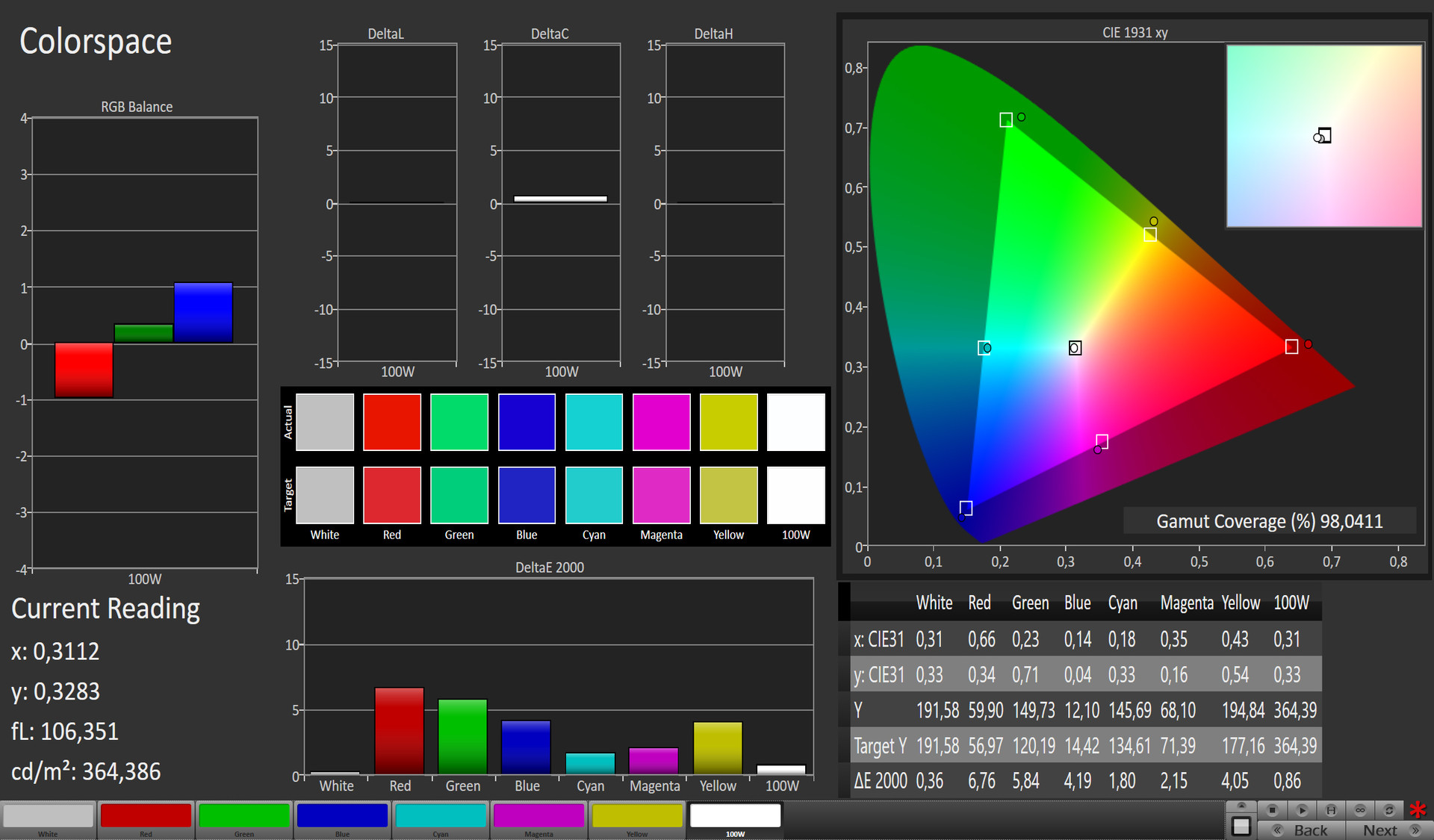Image resolution: width=1434 pixels, height=840 pixels.
Task: Click the red bar in RGB Balance chart
Action: [84, 370]
